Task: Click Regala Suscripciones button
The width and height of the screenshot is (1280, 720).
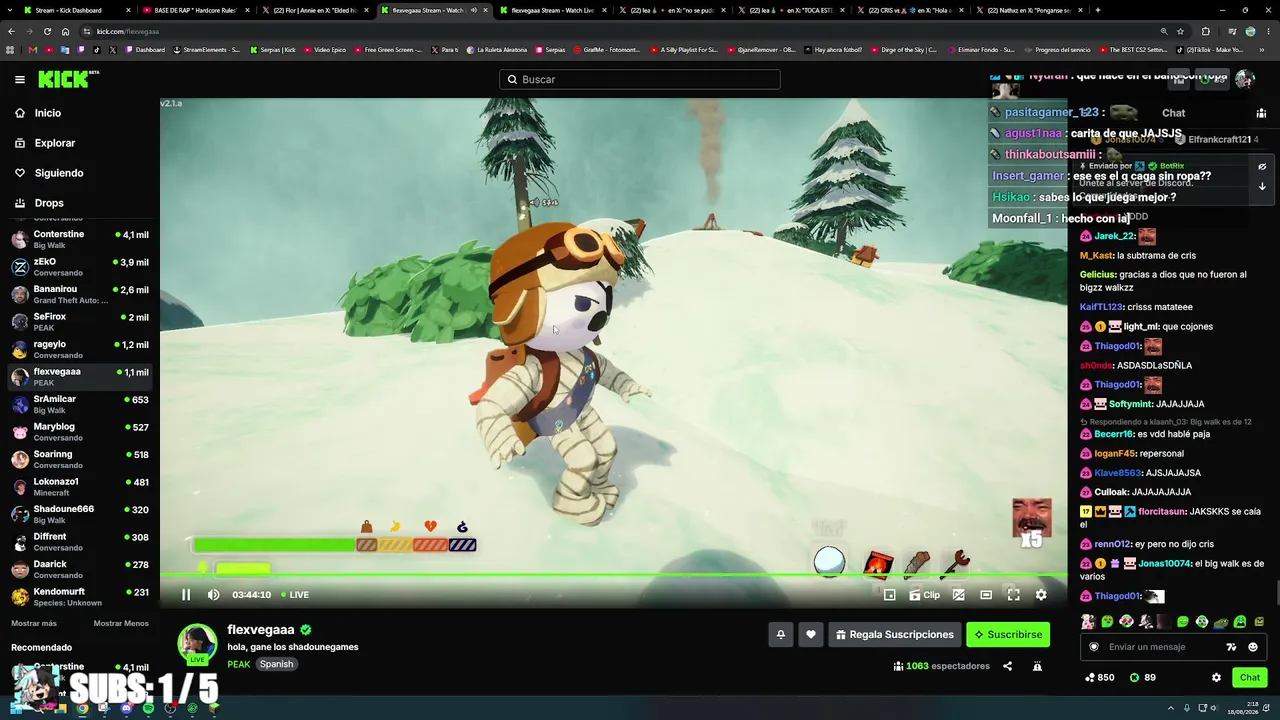Action: tap(895, 635)
